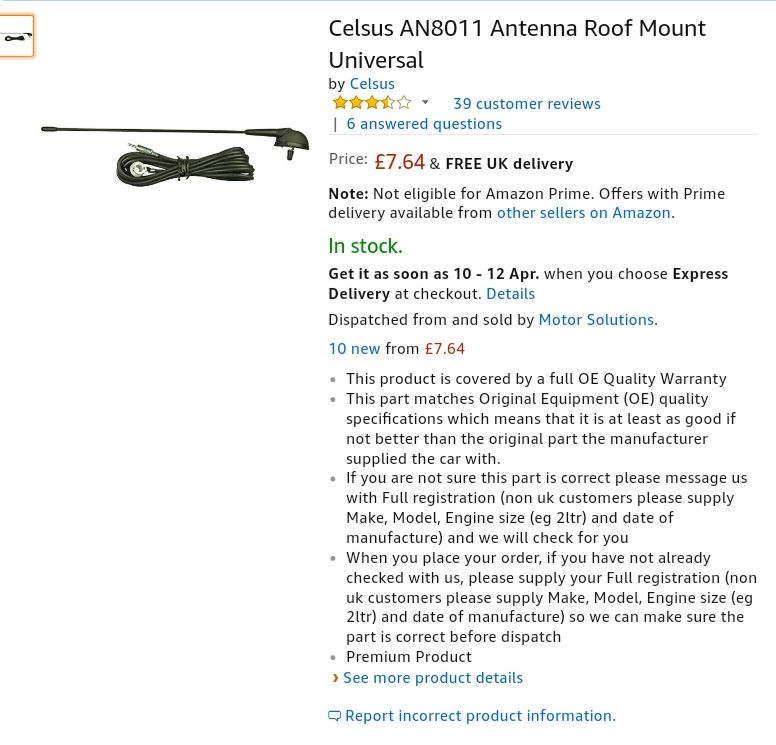View the 10 new offers
Image resolution: width=776 pixels, height=745 pixels.
(354, 348)
